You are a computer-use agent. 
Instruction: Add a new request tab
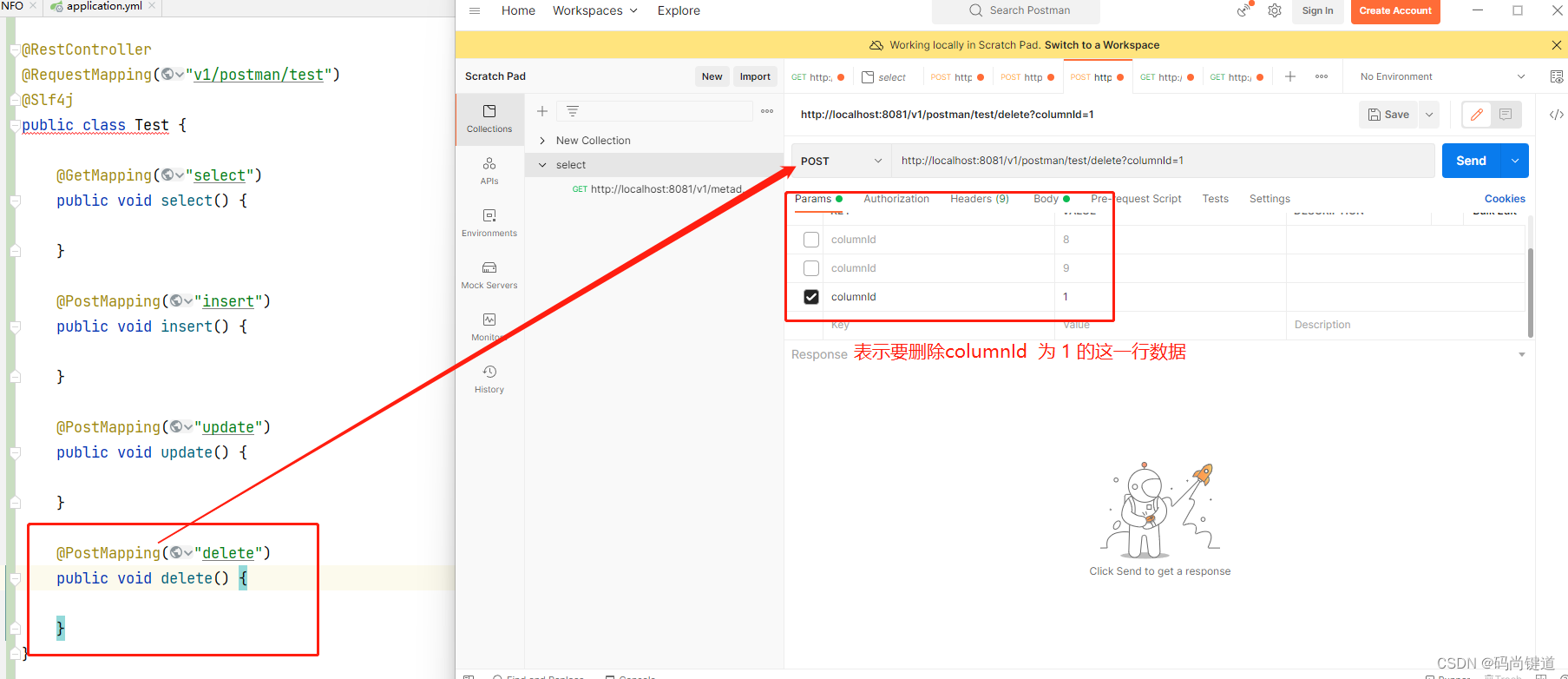coord(1290,76)
